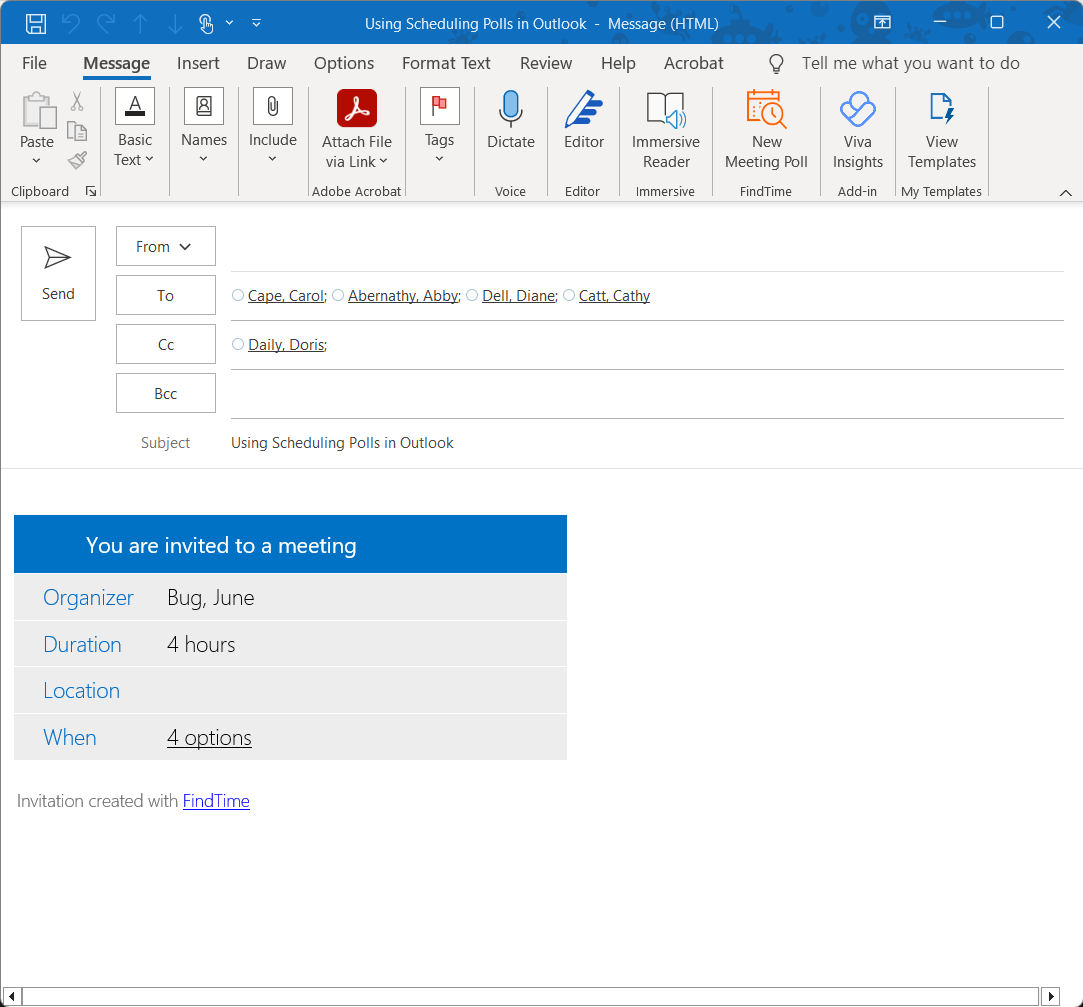Switch to the Options tab
Viewport: 1083px width, 1007px height.
click(344, 64)
